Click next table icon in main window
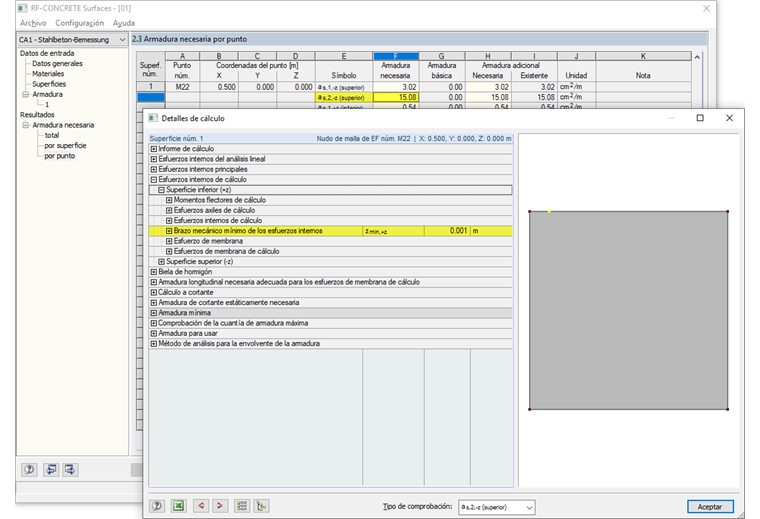760x519 pixels. pyautogui.click(x=70, y=470)
